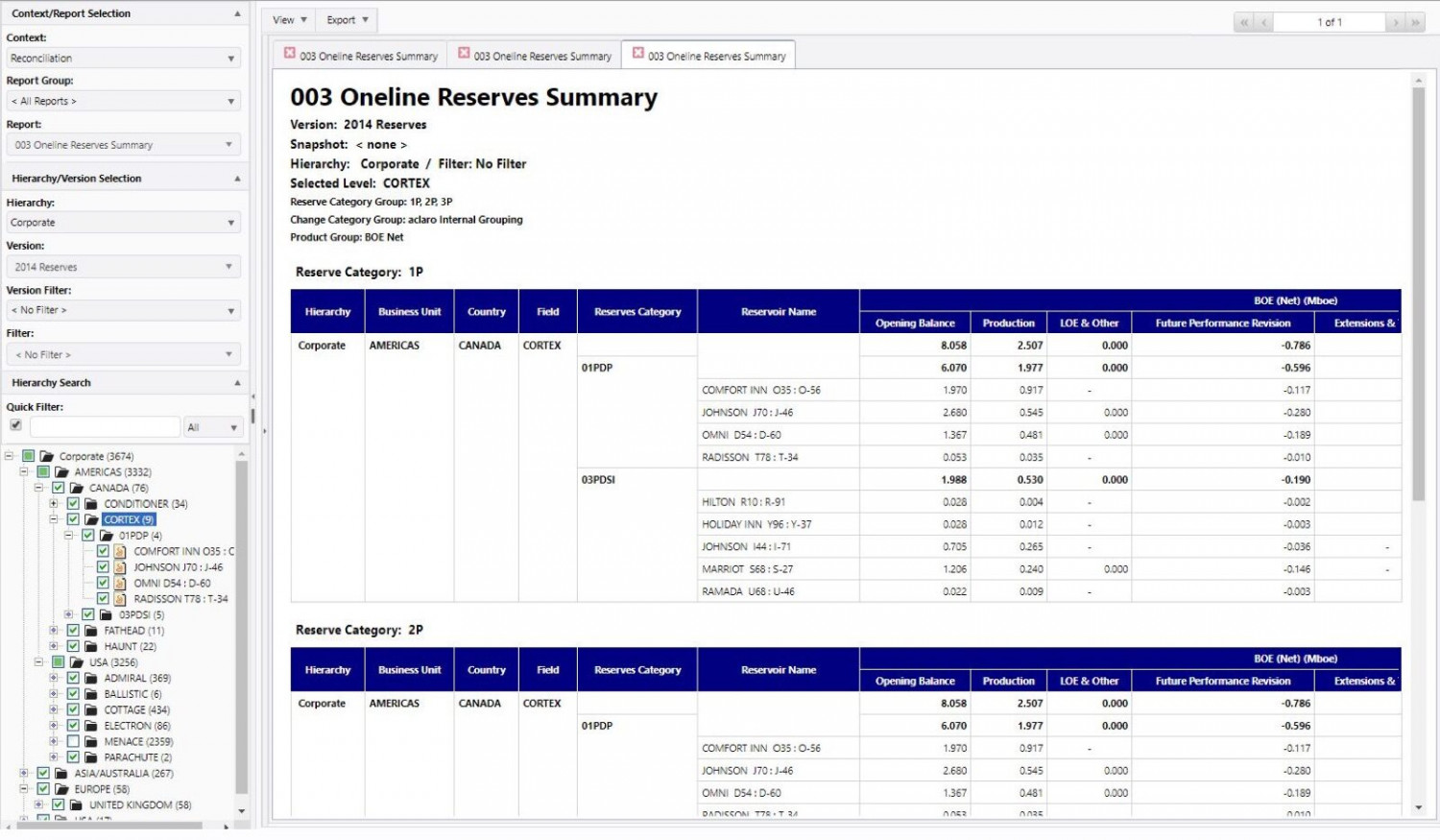Screen dimensions: 1440x840
Task: Click the next page arrow icon
Action: [1396, 22]
